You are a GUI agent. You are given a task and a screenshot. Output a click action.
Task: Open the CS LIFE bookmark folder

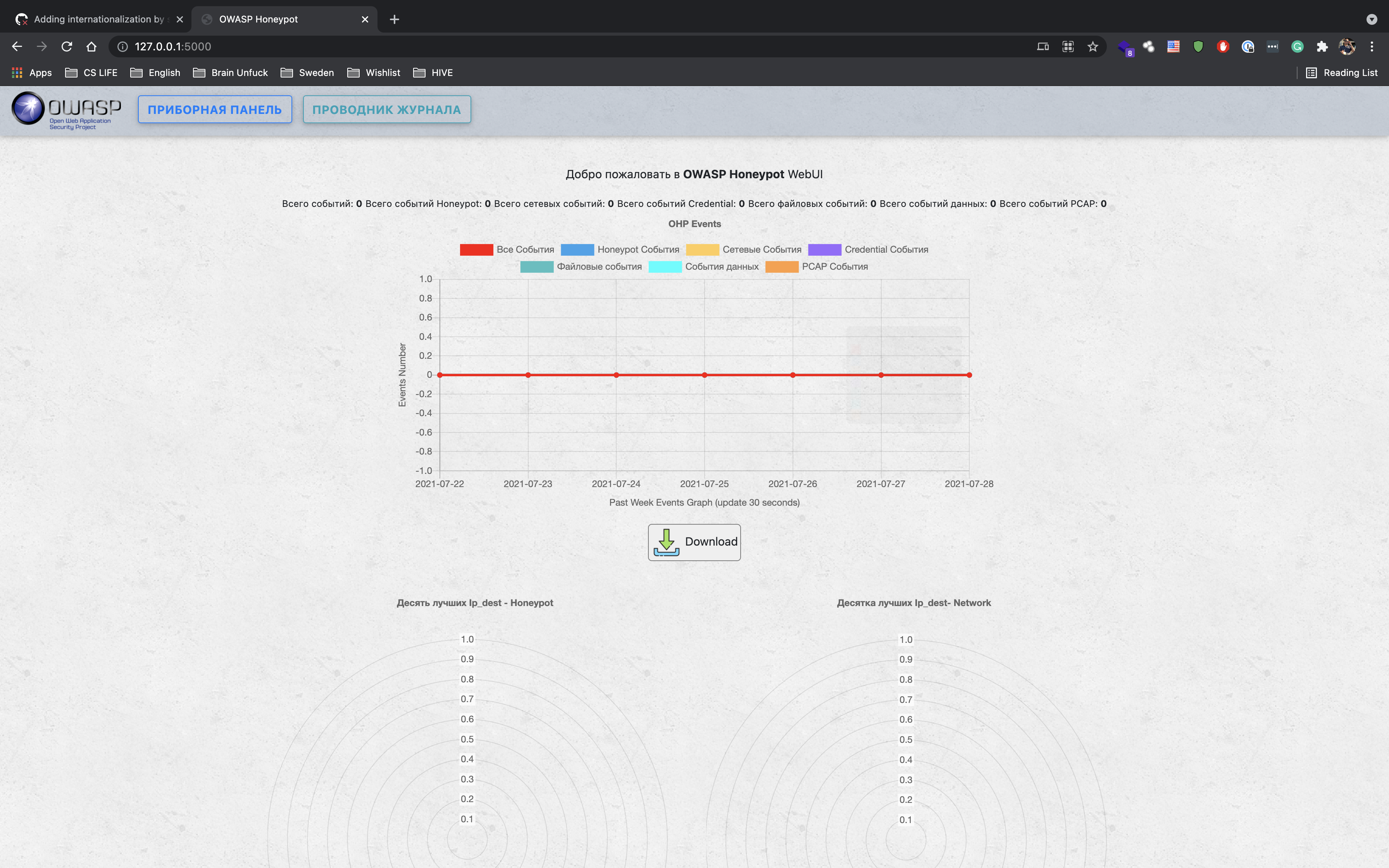click(x=91, y=72)
